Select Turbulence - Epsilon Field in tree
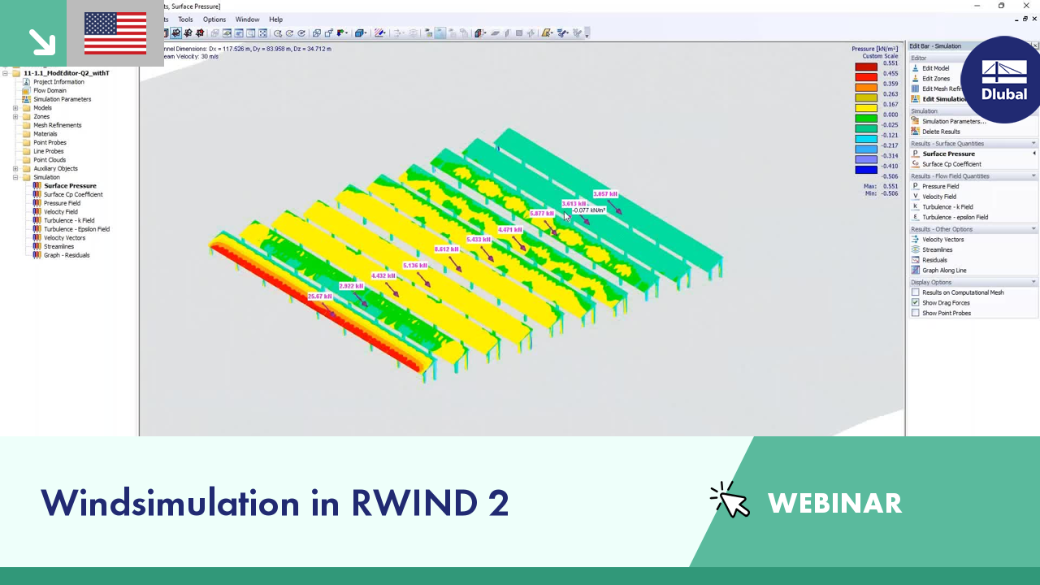 click(x=76, y=229)
